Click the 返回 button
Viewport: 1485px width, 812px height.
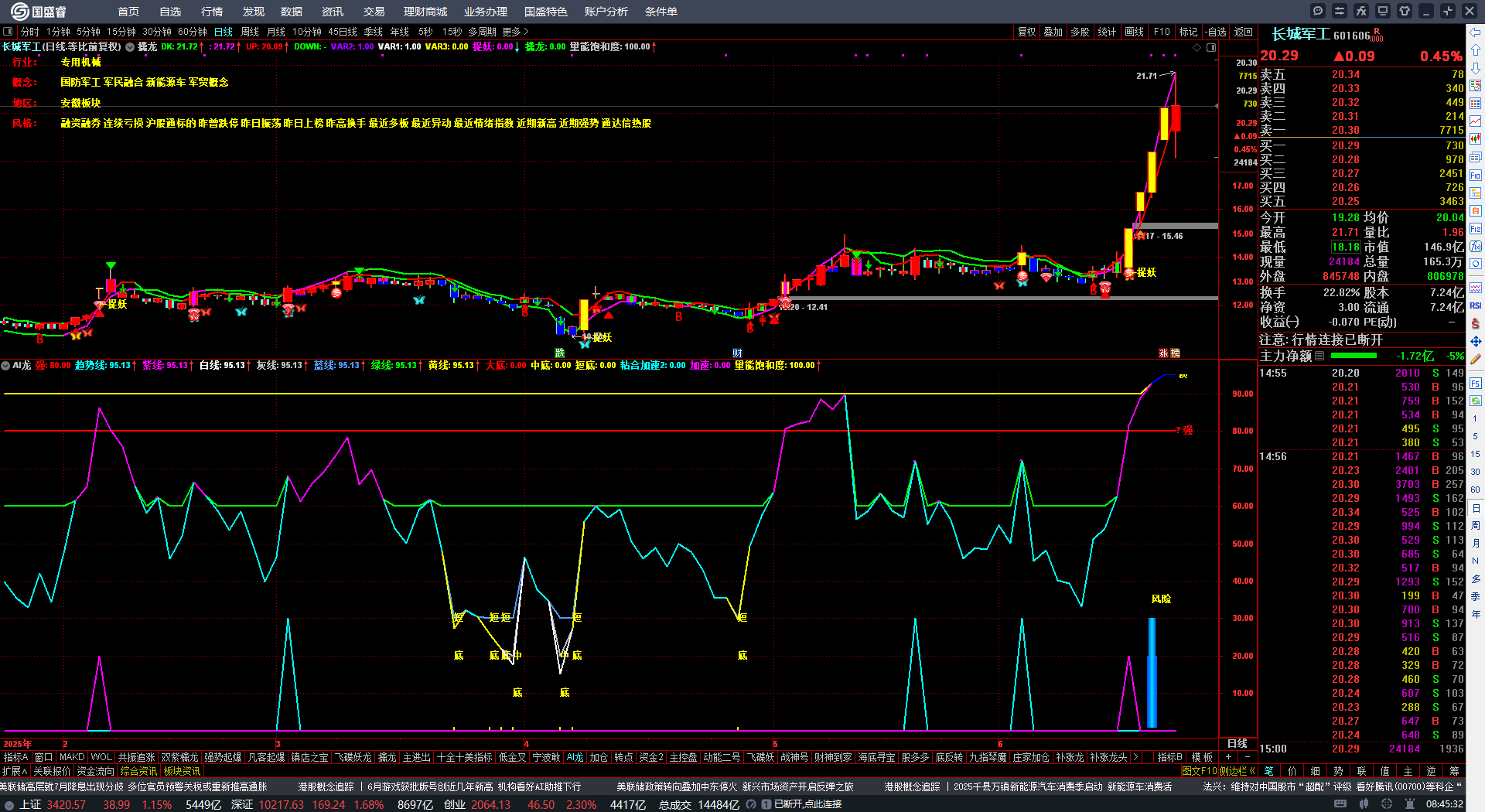click(1244, 32)
